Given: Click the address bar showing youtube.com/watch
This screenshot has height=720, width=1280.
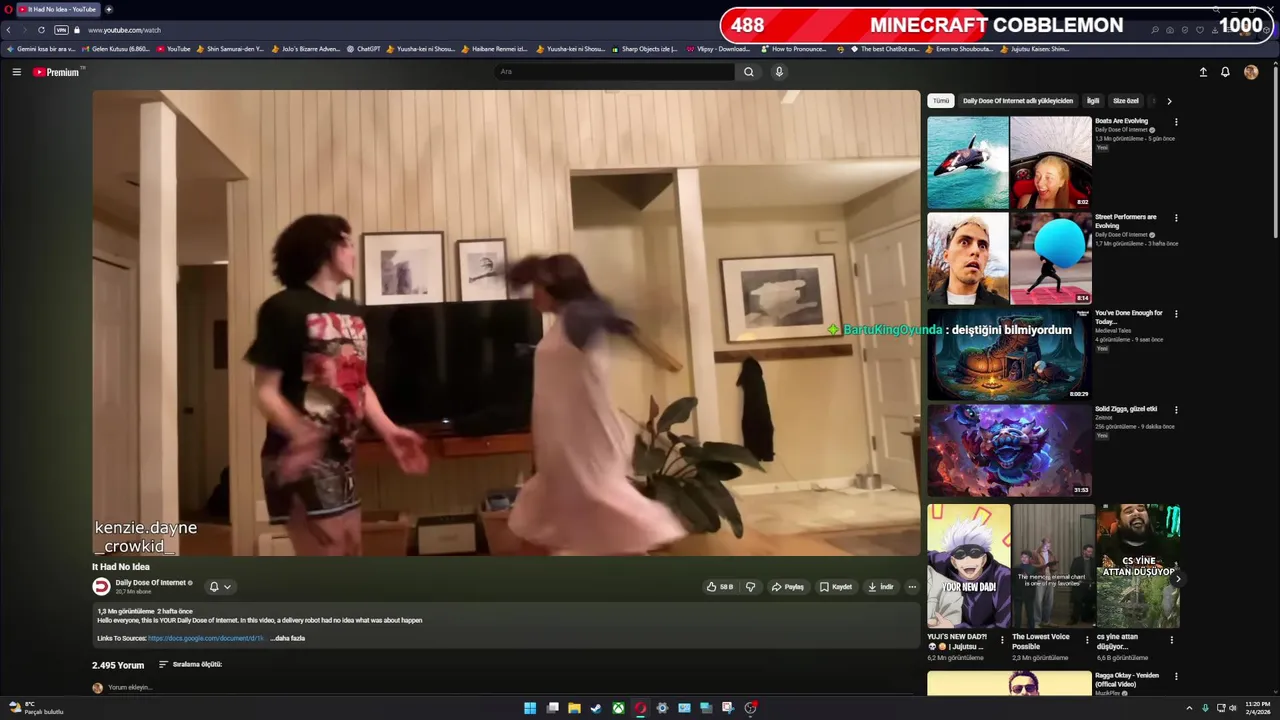Looking at the screenshot, I should click(x=124, y=30).
